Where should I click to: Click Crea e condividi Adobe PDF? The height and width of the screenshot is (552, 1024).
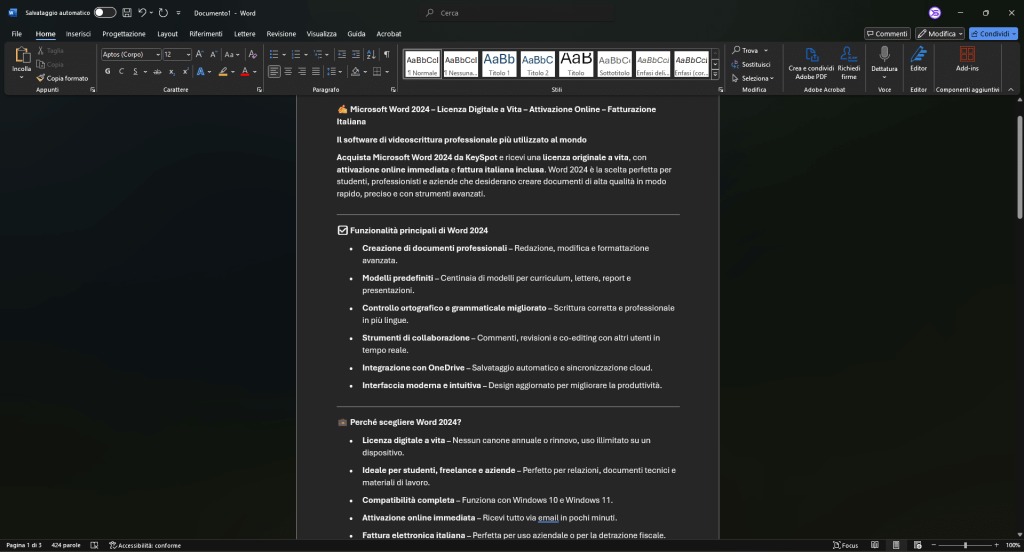pos(811,63)
